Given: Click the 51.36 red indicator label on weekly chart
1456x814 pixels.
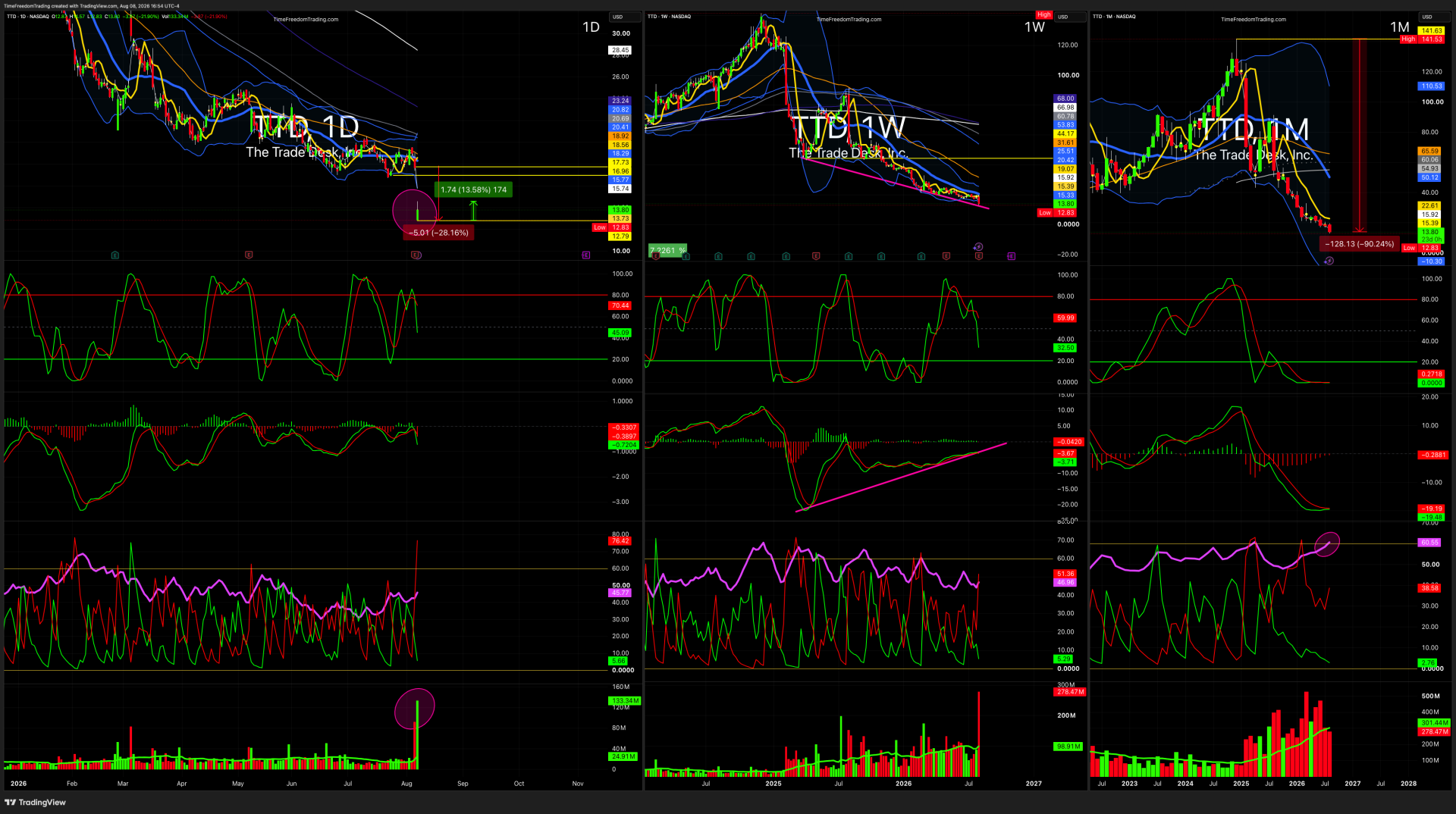Looking at the screenshot, I should 1065,574.
